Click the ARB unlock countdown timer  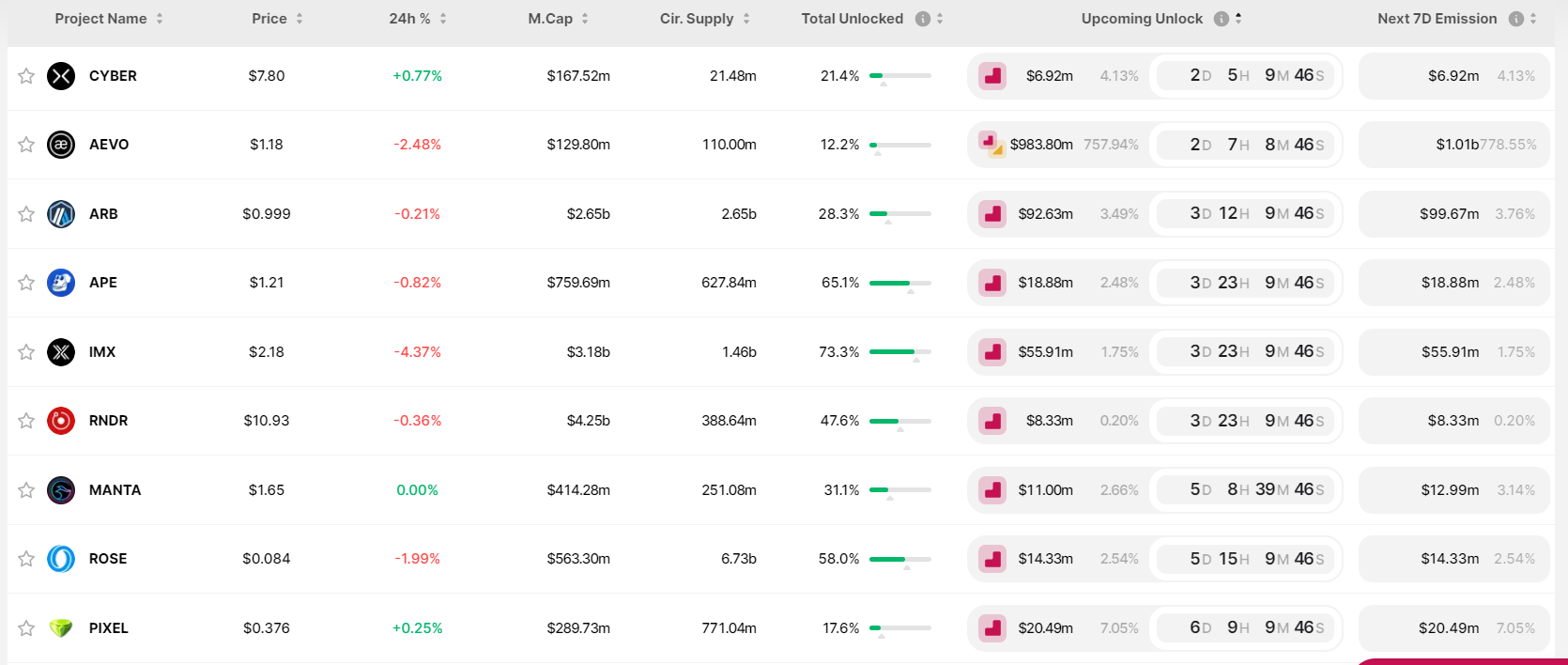coord(1245,214)
